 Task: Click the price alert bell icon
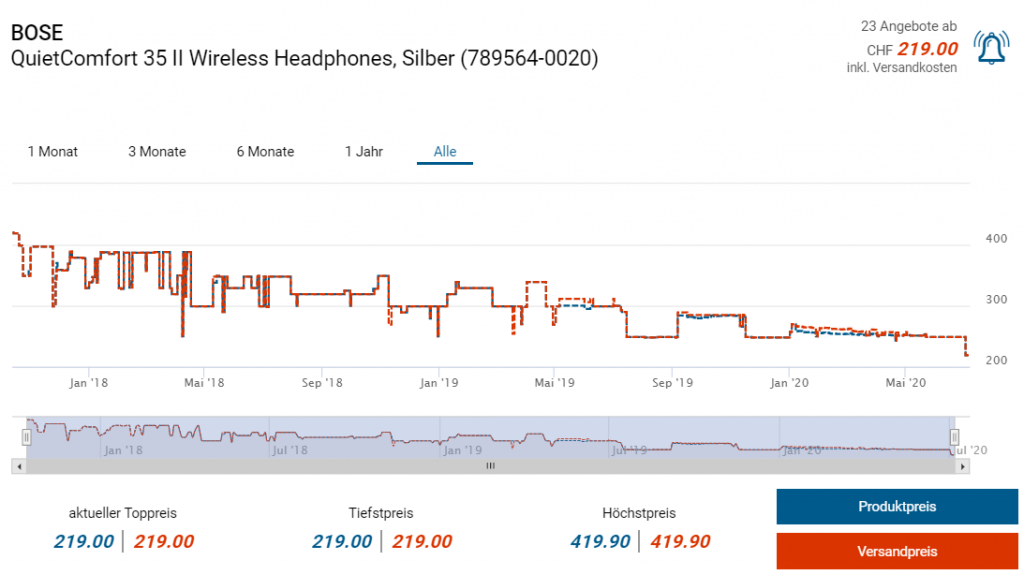pyautogui.click(x=991, y=48)
